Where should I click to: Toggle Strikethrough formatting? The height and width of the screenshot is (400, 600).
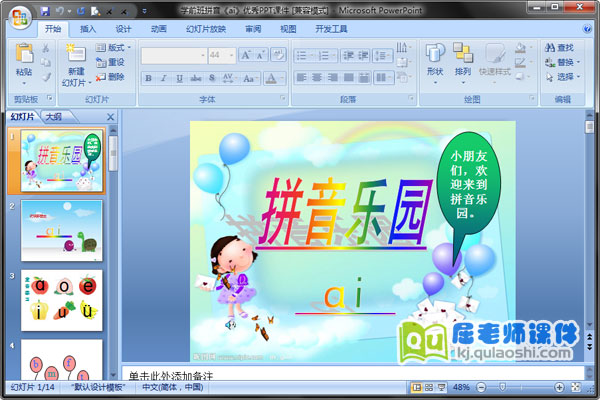tap(196, 78)
